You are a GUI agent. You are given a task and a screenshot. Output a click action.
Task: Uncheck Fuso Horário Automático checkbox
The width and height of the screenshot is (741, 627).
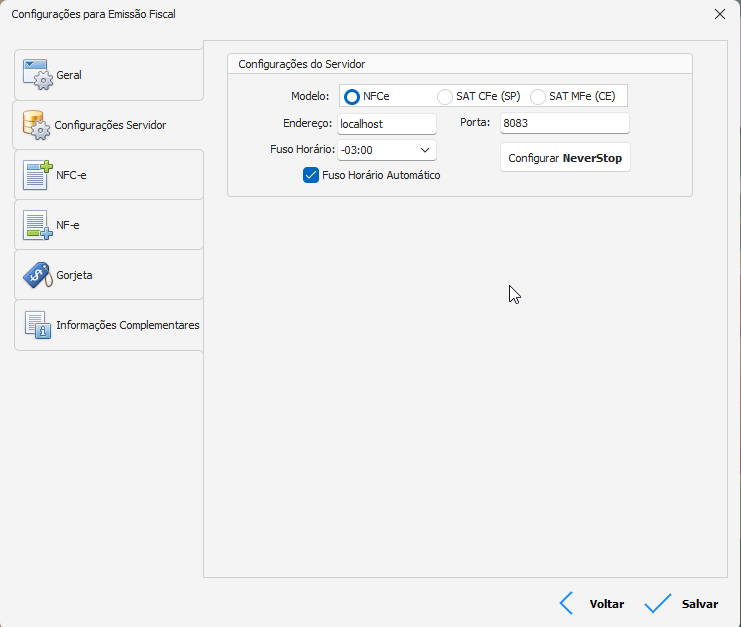[x=310, y=175]
